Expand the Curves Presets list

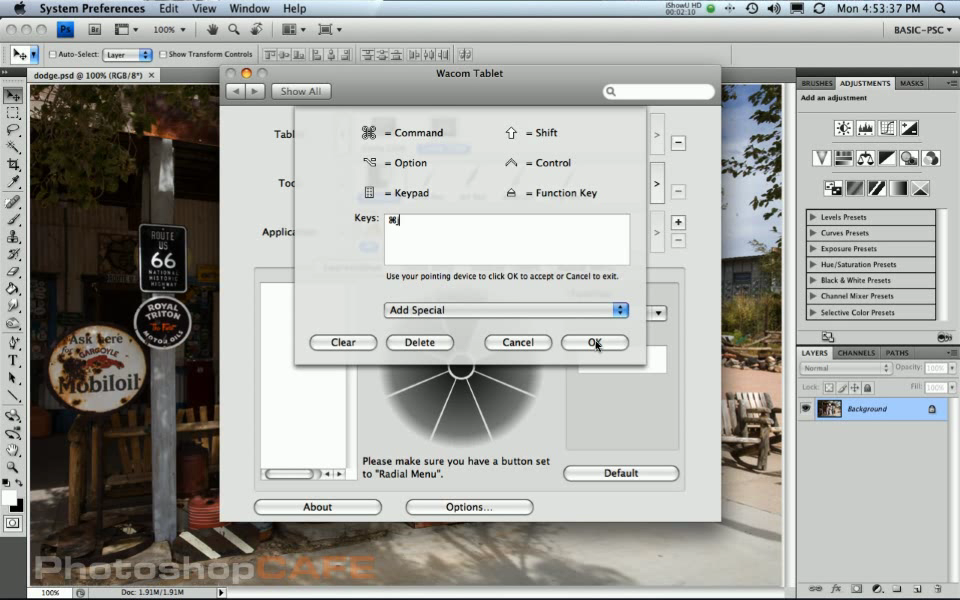click(x=812, y=233)
